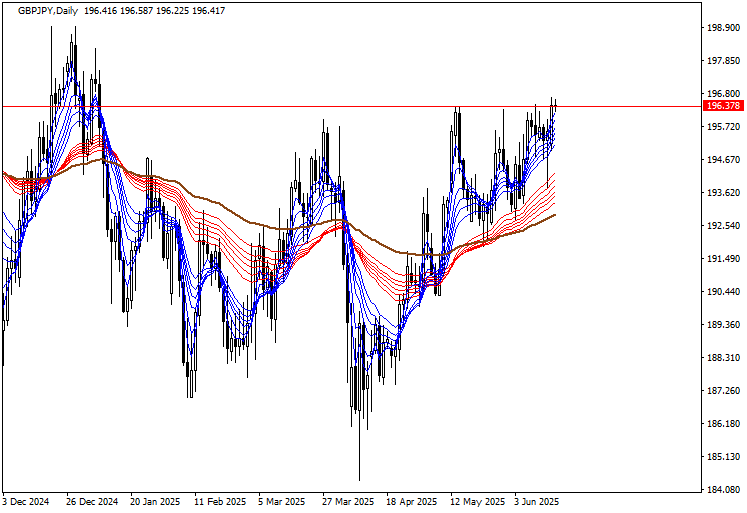This screenshot has width=747, height=513.
Task: Click the 198.900 price scale label
Action: click(723, 28)
